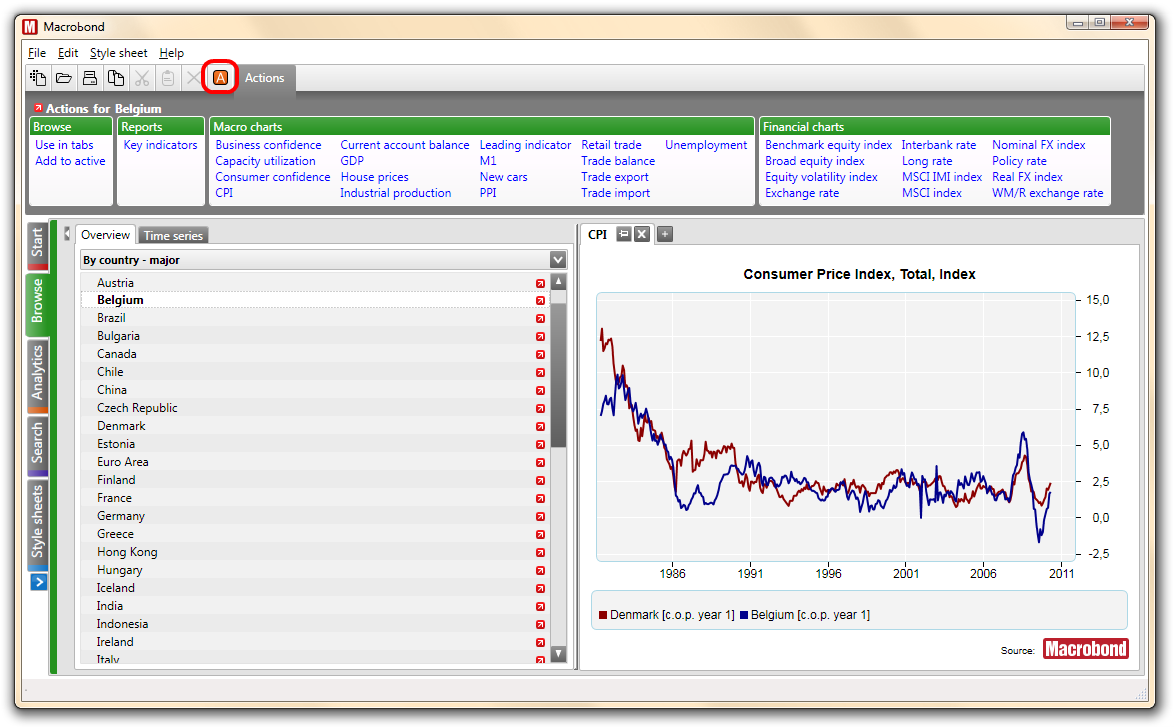The height and width of the screenshot is (727, 1174).
Task: Click the Macrobond source logo
Action: (x=1086, y=648)
